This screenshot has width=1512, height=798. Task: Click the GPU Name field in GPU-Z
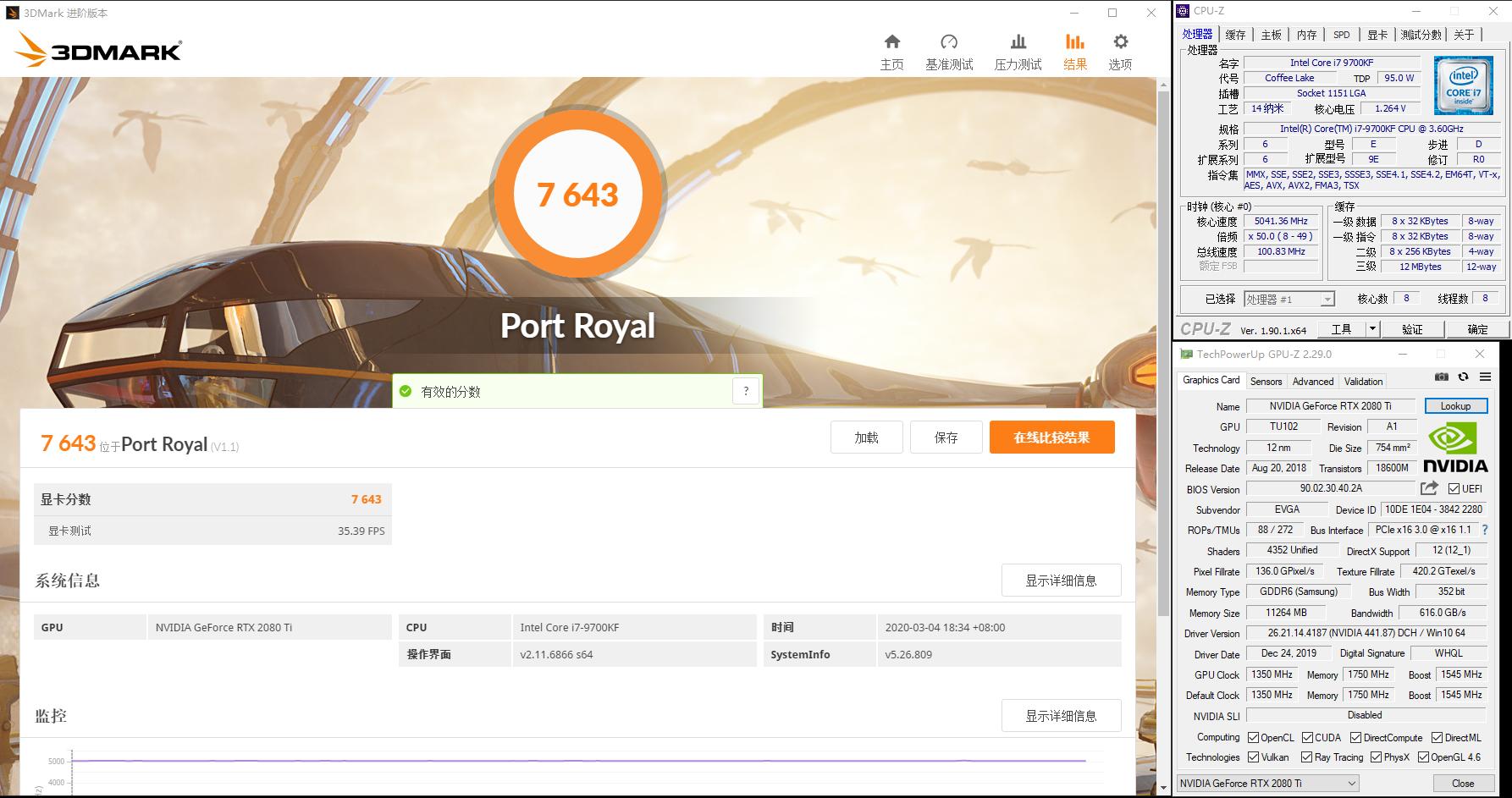[1330, 406]
